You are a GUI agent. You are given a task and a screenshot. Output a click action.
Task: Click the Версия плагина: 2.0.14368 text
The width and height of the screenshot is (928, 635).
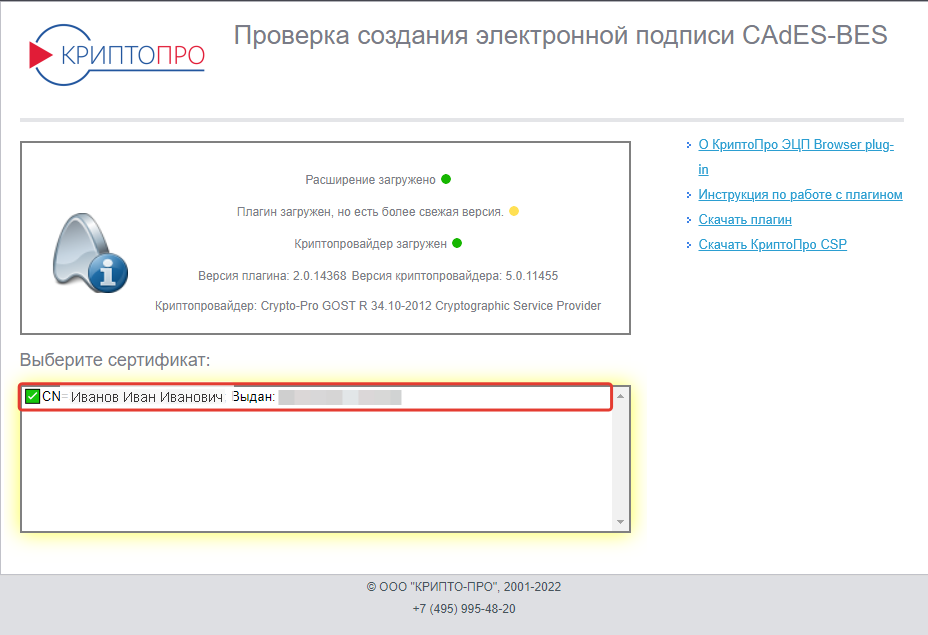click(x=272, y=275)
